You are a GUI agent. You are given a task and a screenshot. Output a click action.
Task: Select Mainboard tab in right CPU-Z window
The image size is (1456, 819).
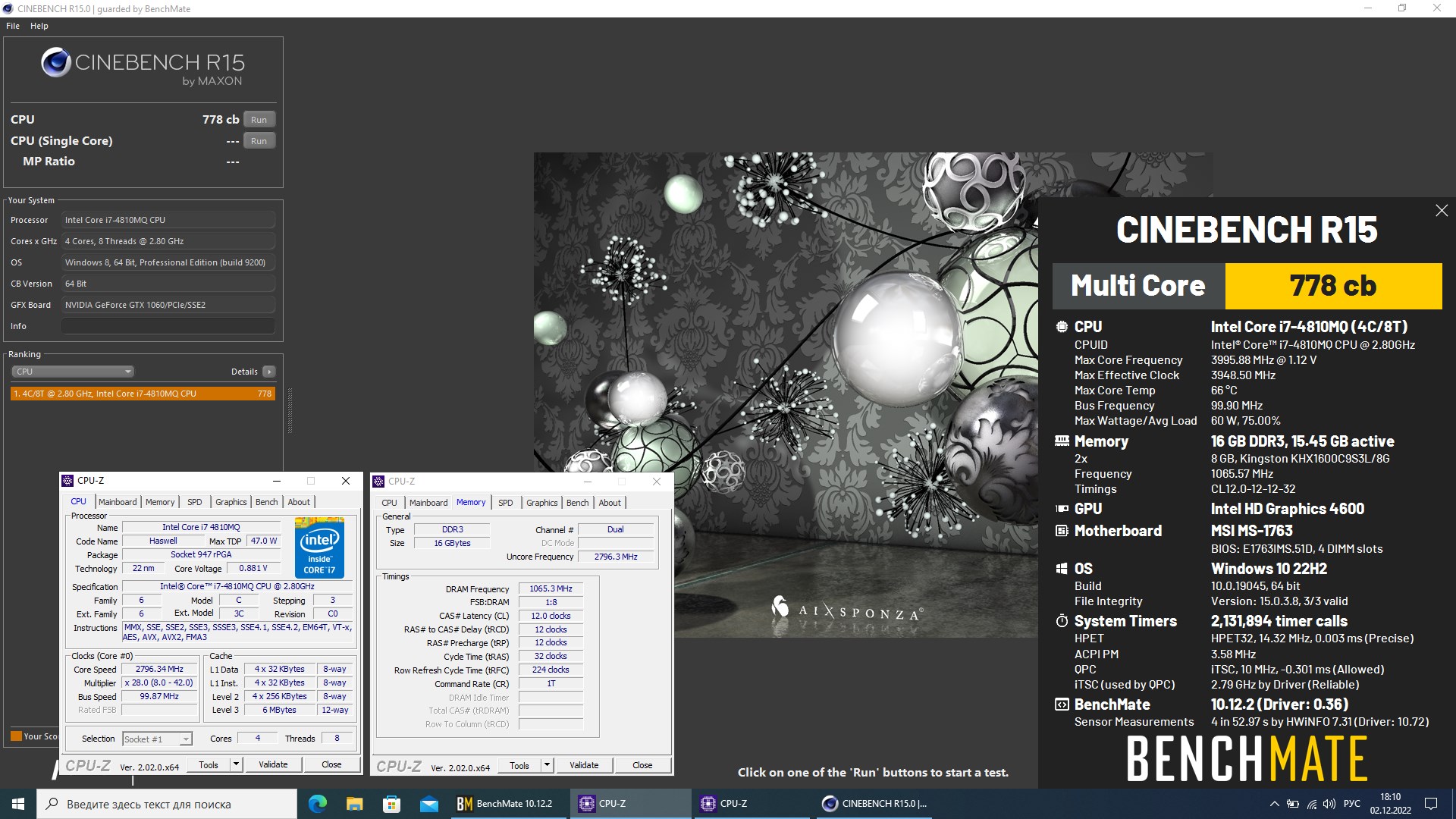428,503
